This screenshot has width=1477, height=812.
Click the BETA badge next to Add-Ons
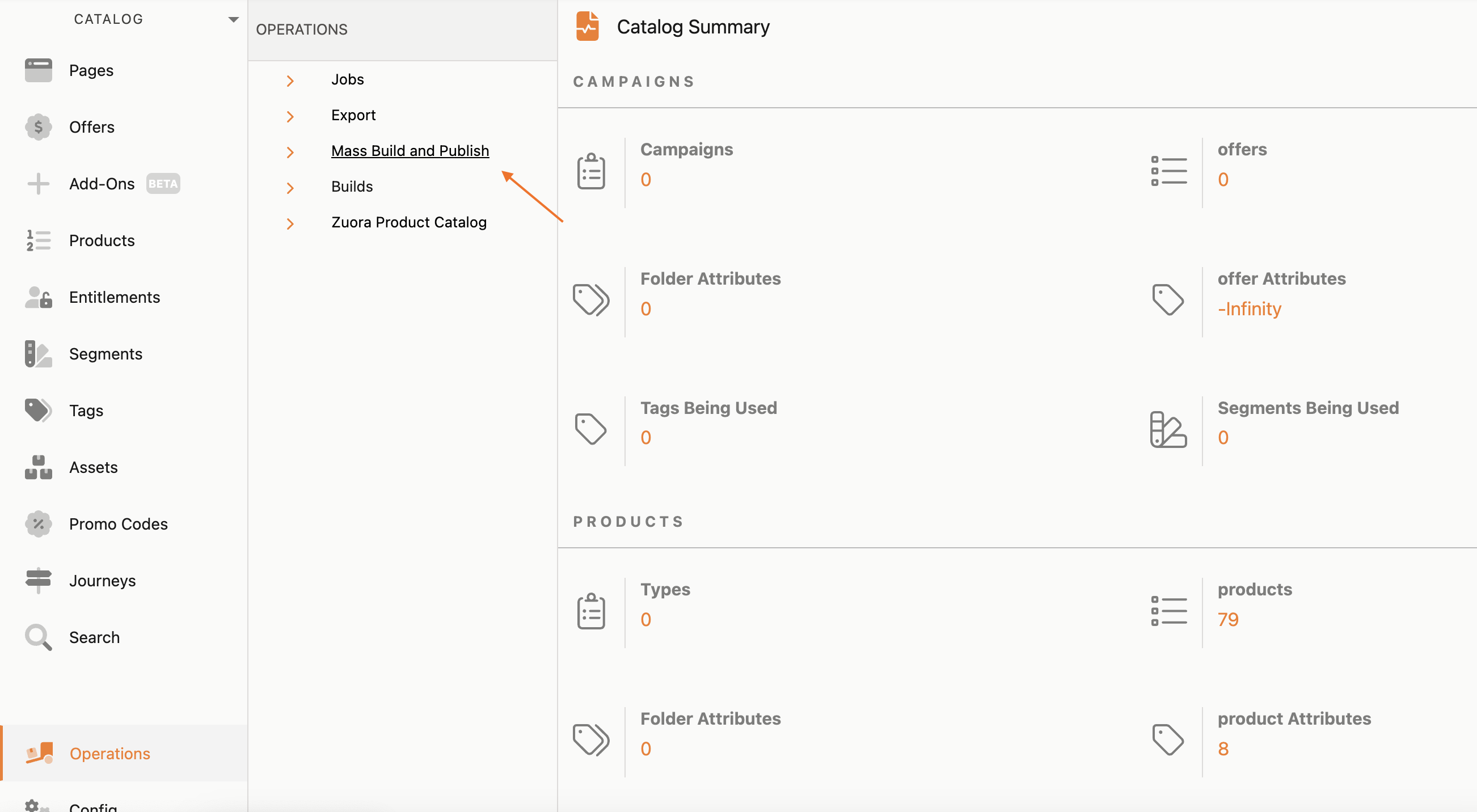pyautogui.click(x=163, y=183)
